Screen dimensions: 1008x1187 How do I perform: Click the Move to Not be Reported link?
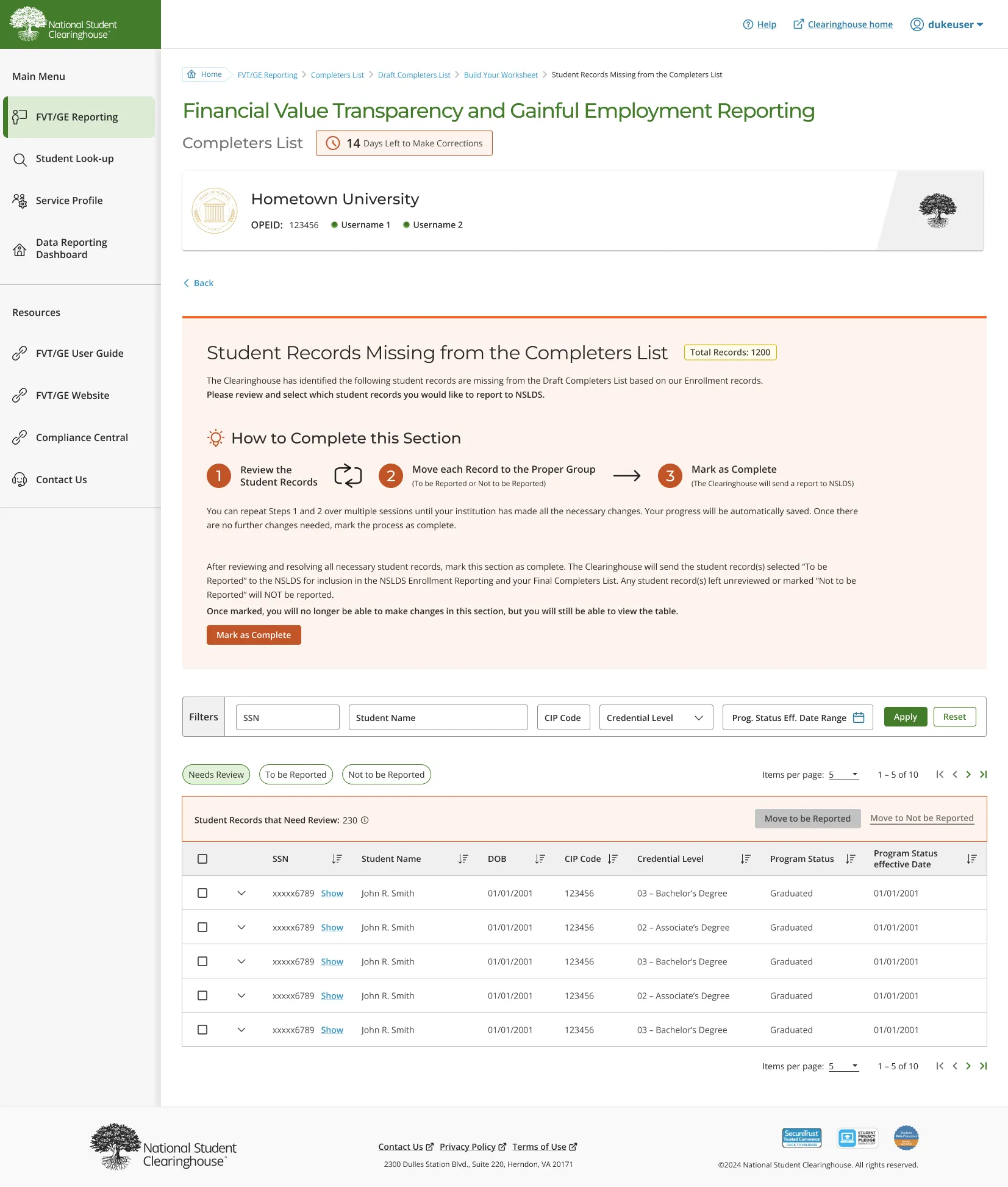click(x=922, y=819)
